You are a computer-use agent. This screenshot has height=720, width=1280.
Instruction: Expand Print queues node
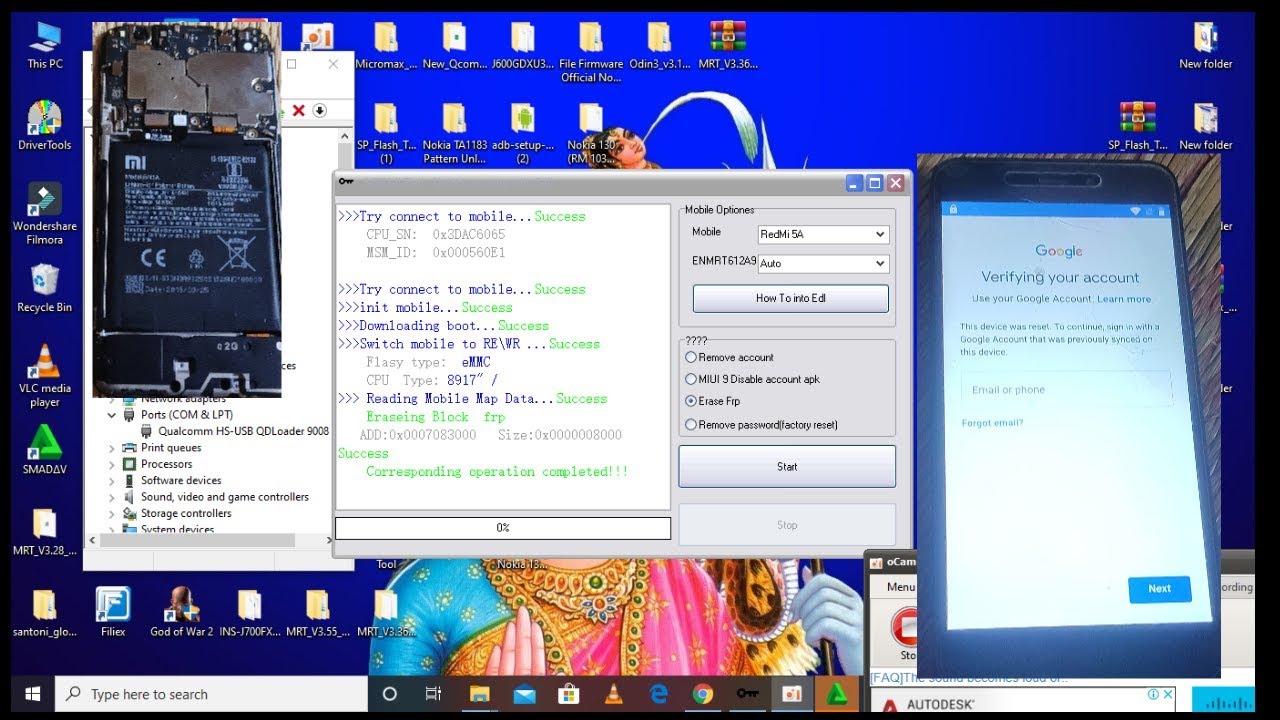[x=111, y=448]
